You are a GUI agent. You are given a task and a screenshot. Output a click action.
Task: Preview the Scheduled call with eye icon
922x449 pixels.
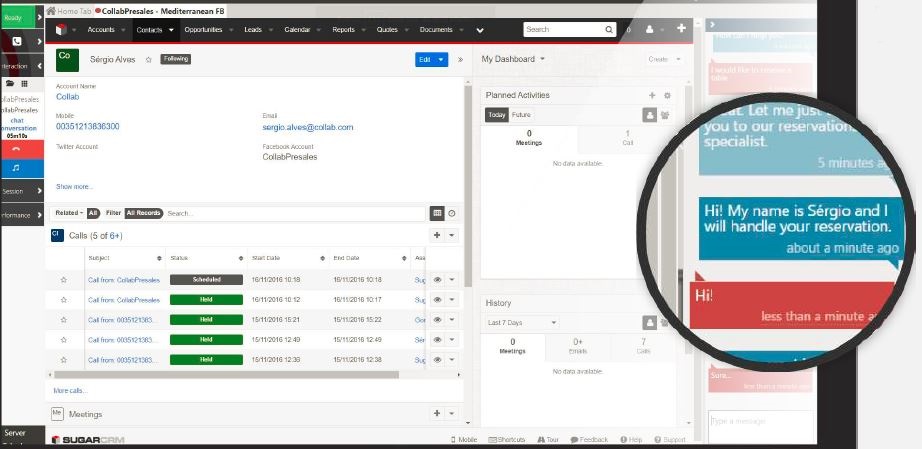(x=437, y=280)
